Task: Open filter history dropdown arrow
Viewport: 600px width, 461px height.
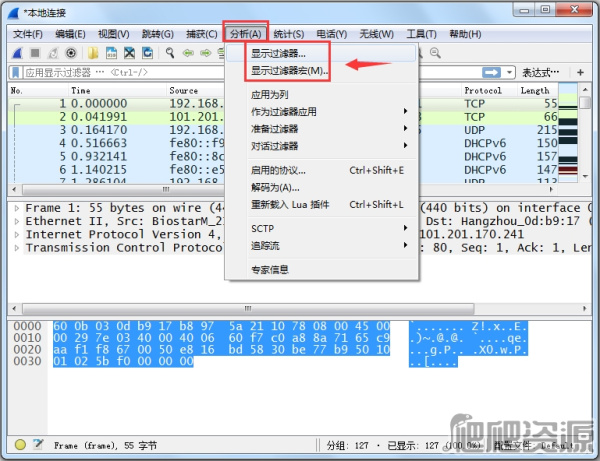Action: (x=509, y=72)
